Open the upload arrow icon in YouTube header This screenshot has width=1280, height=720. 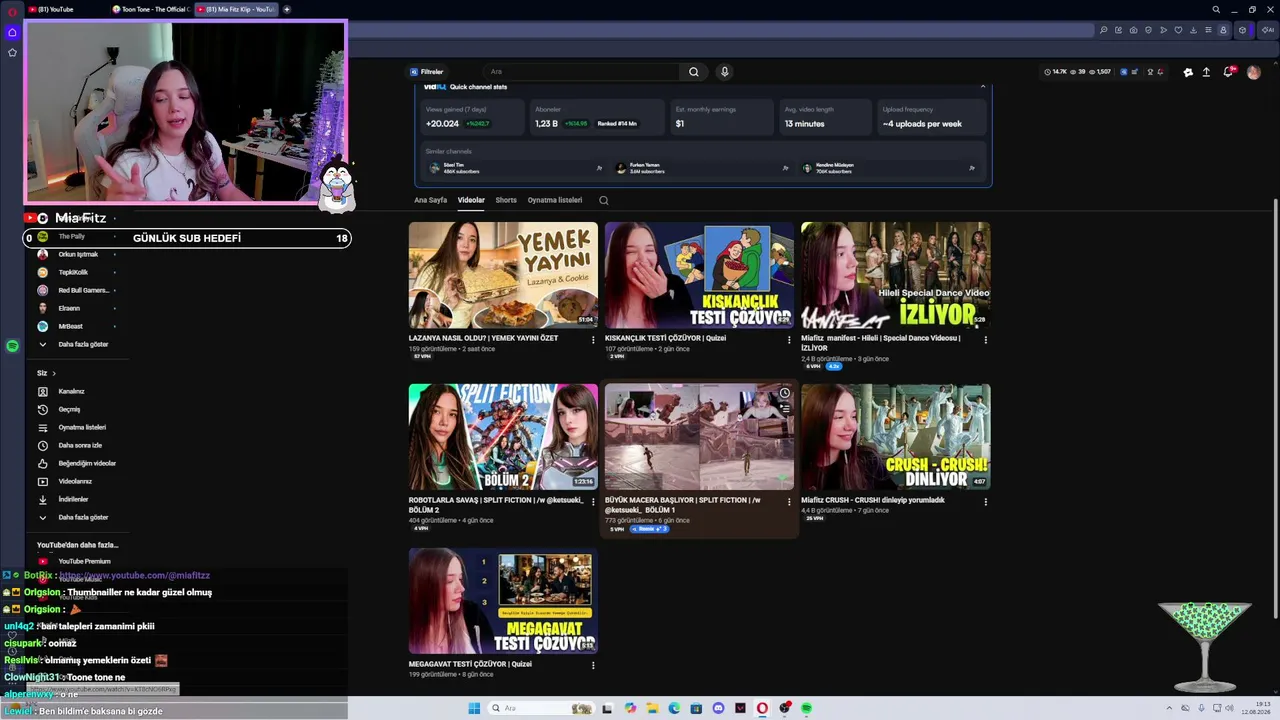[1206, 72]
